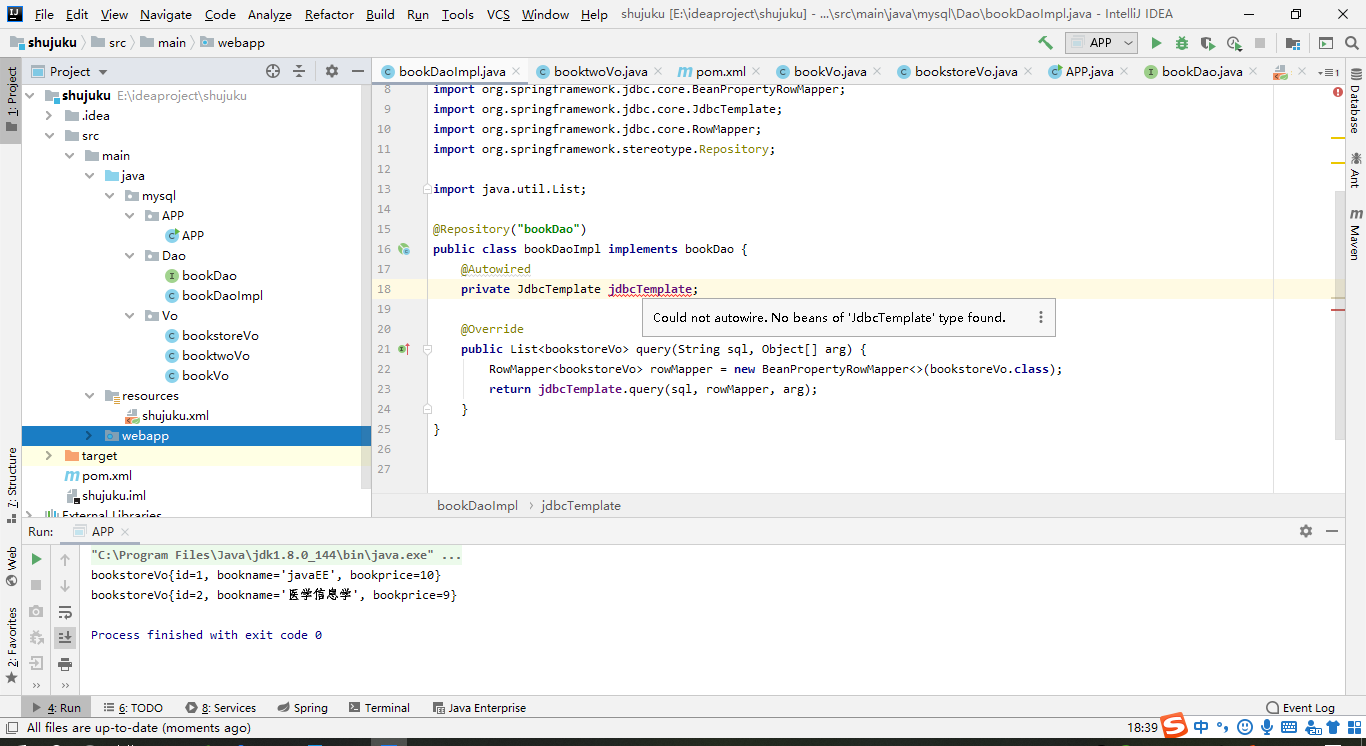This screenshot has height=746, width=1366.
Task: Open Run panel settings gear
Action: tap(1305, 531)
